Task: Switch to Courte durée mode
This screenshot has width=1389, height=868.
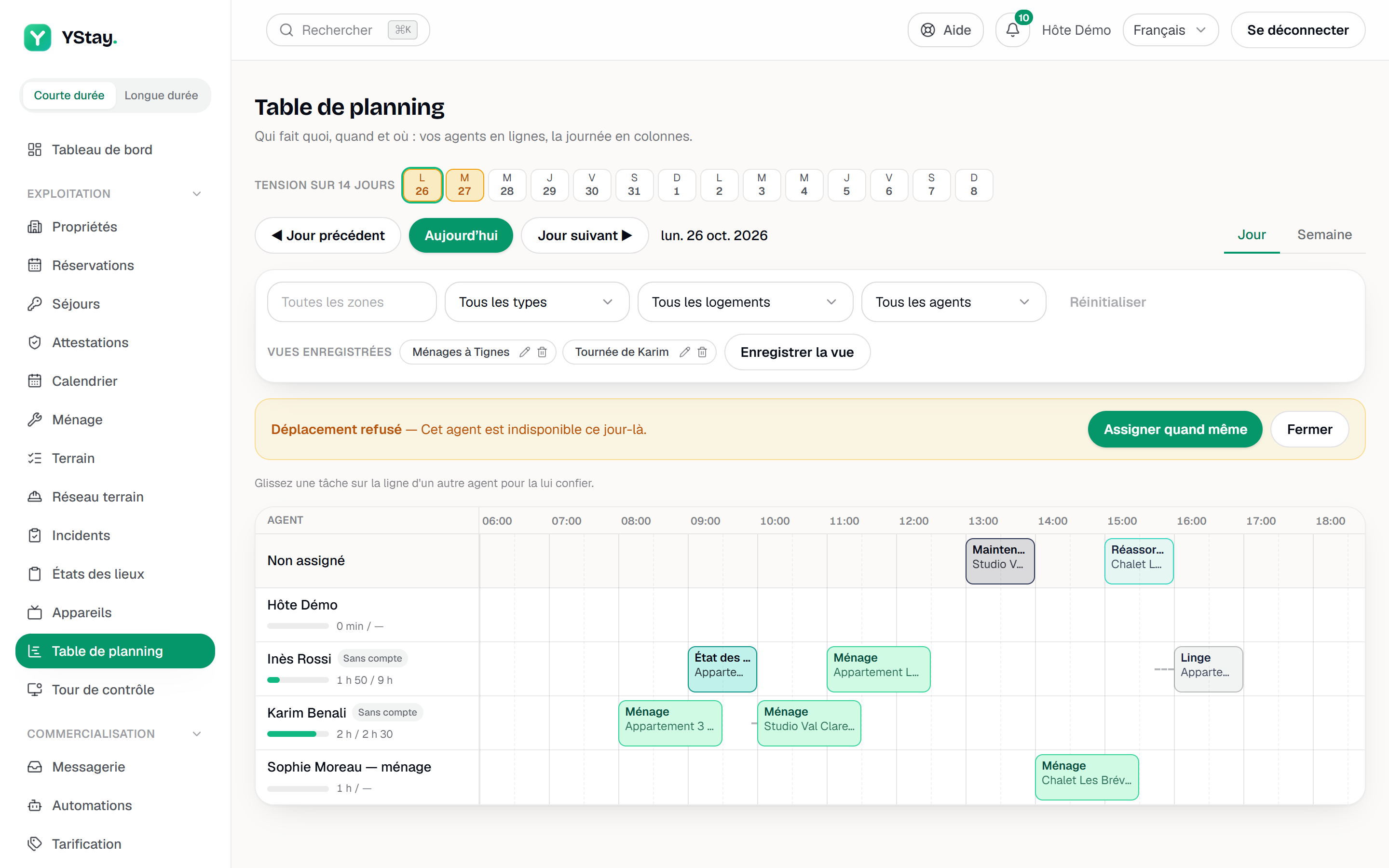Action: coord(69,95)
